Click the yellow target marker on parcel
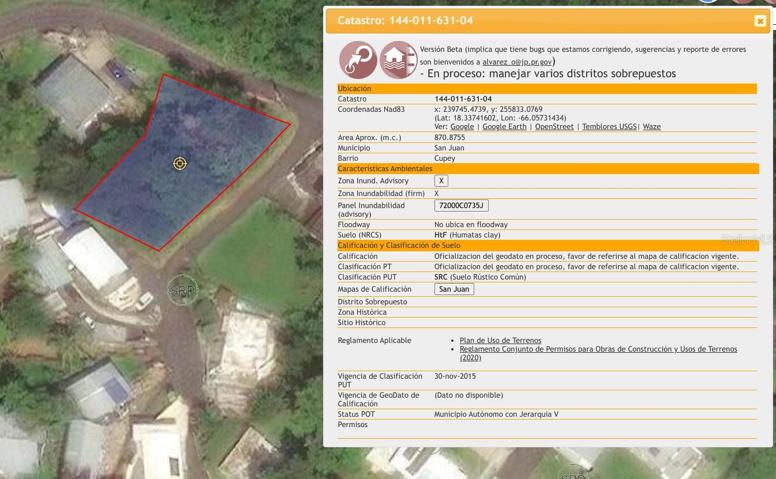The height and width of the screenshot is (479, 776). 180,163
